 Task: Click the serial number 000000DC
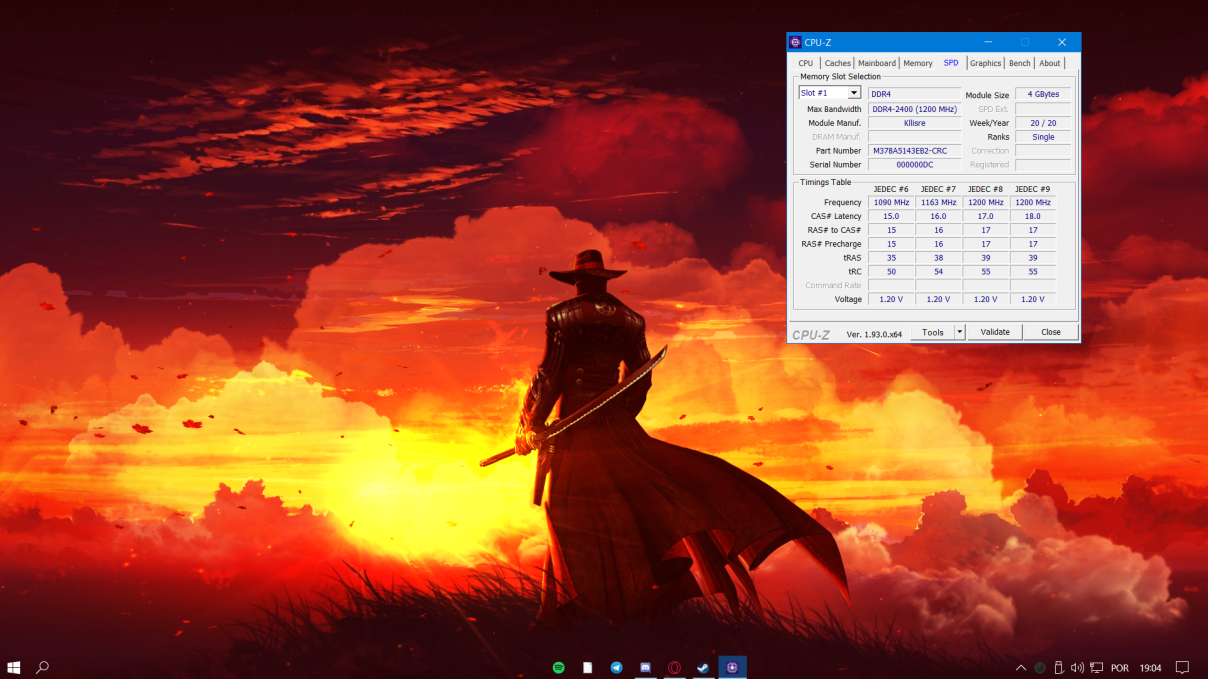(x=914, y=165)
